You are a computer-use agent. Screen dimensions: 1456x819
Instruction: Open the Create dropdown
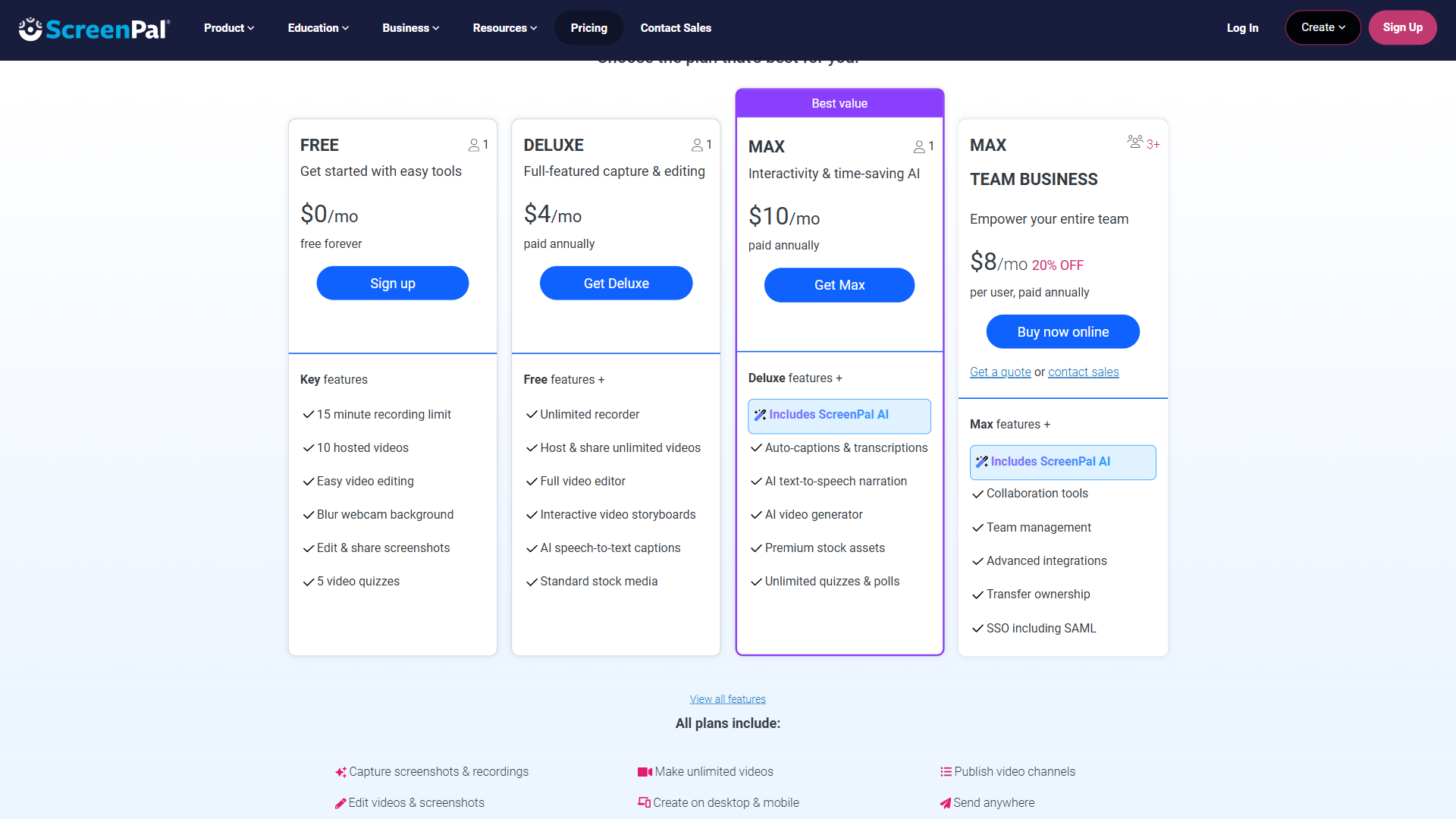pos(1323,27)
